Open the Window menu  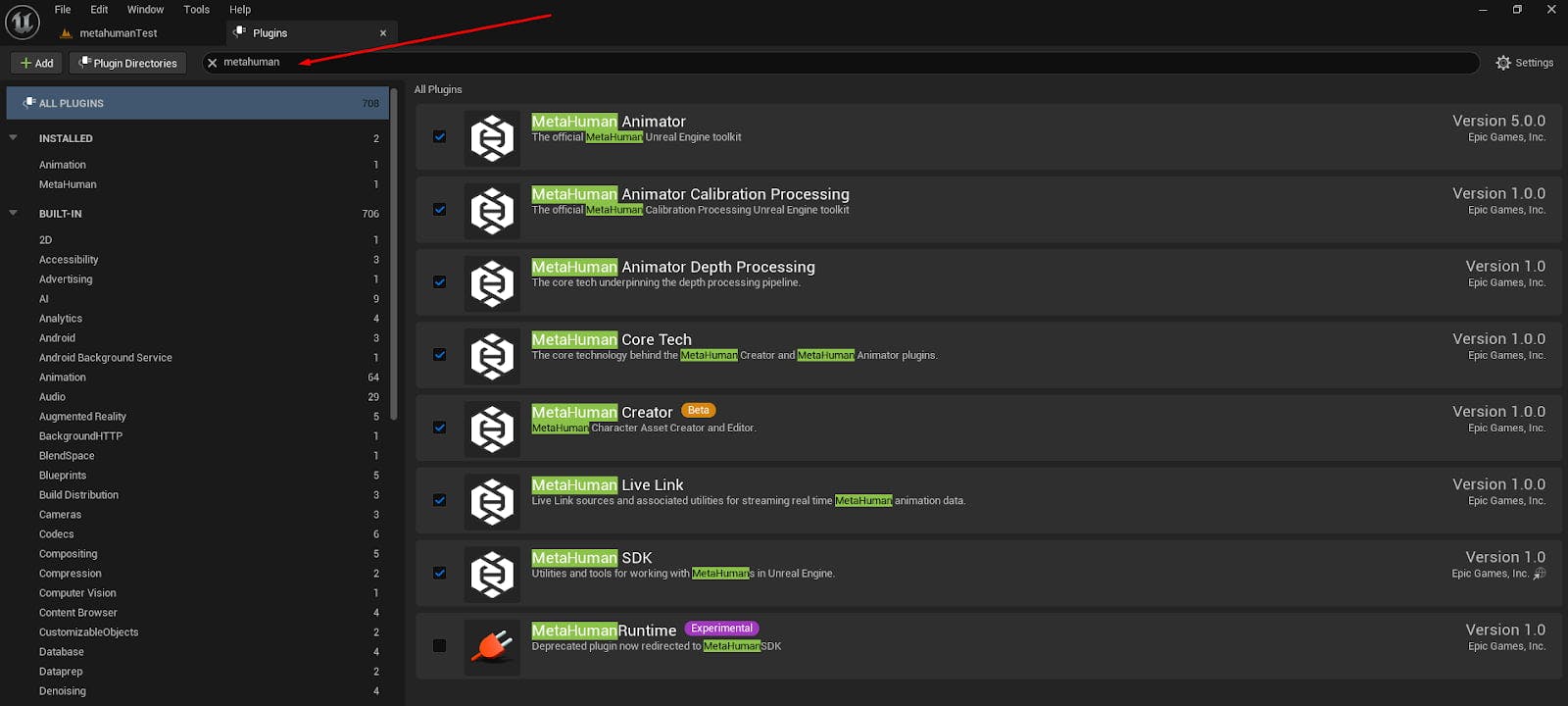pyautogui.click(x=145, y=10)
